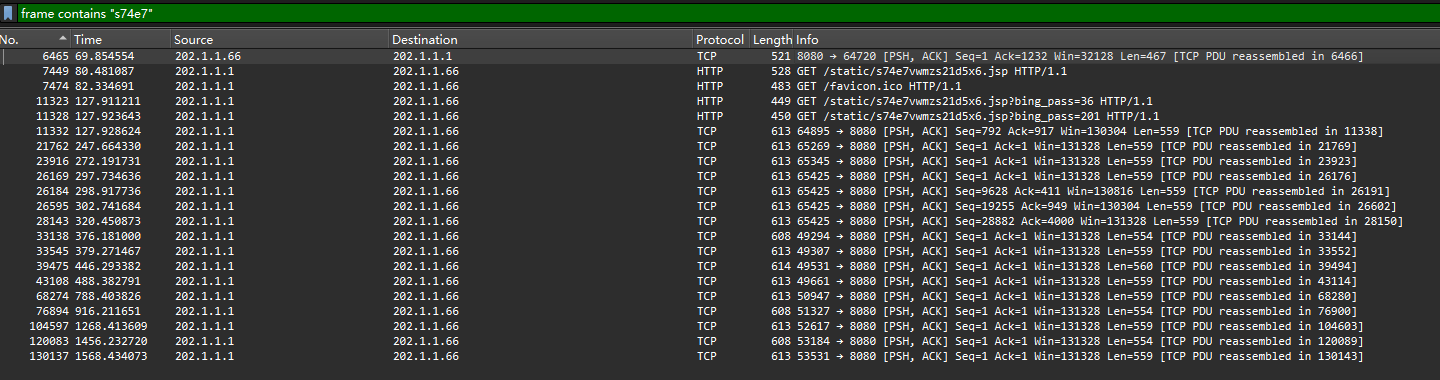Select packet 11323 with bing_pass=36

pyautogui.click(x=720, y=101)
